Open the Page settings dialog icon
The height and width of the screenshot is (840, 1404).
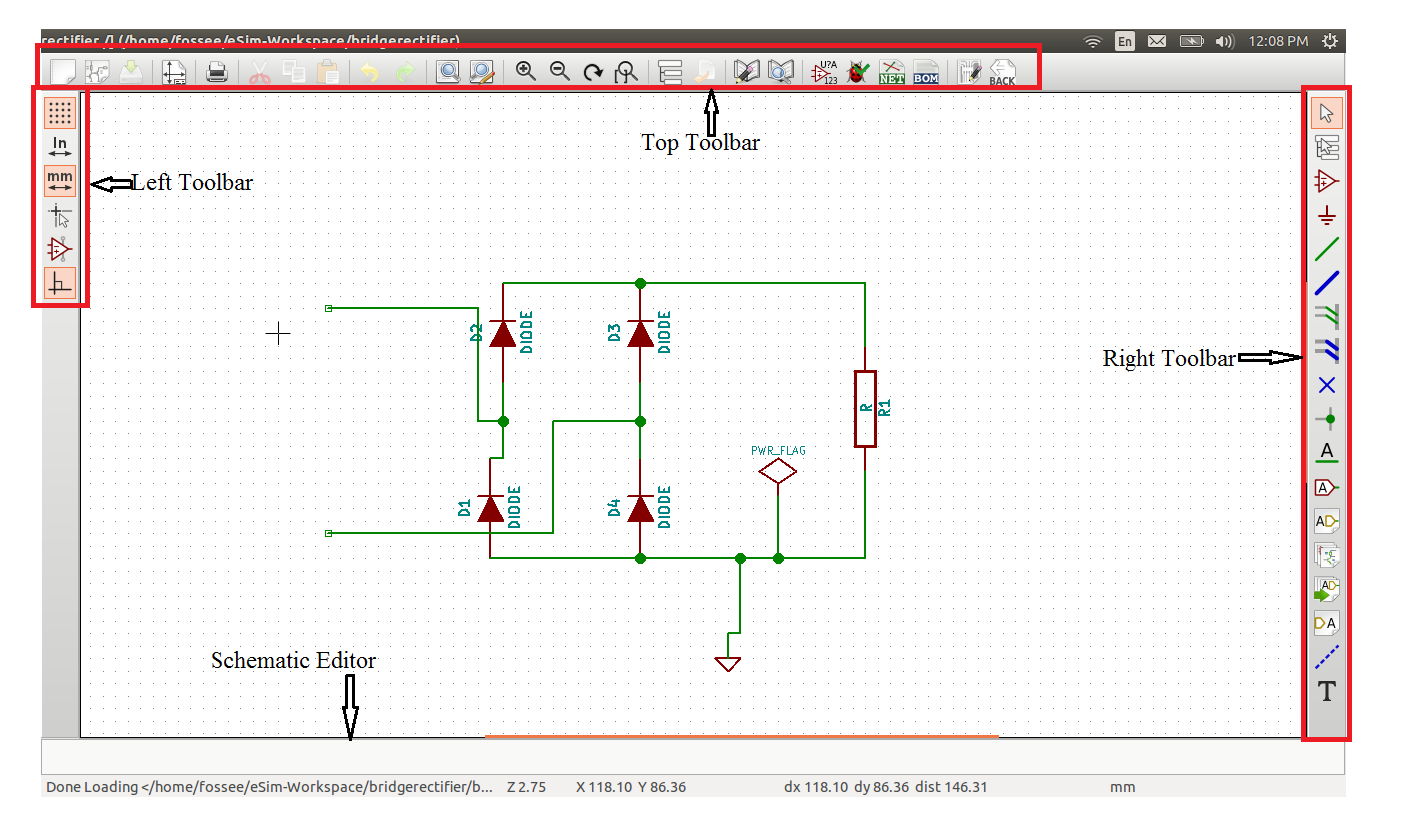[x=175, y=71]
